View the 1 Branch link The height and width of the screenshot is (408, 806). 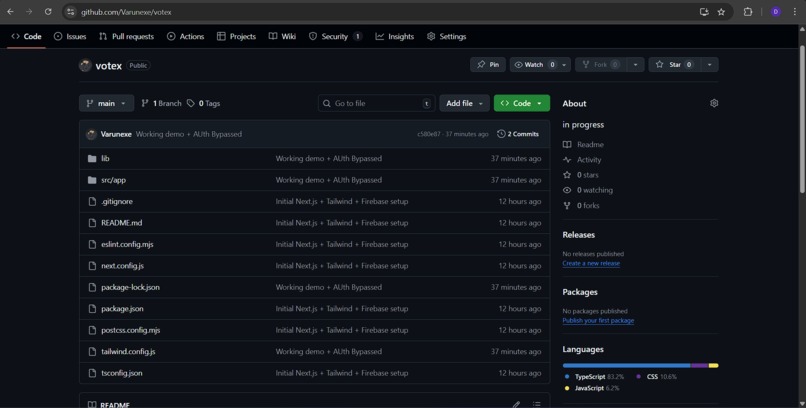tap(161, 103)
